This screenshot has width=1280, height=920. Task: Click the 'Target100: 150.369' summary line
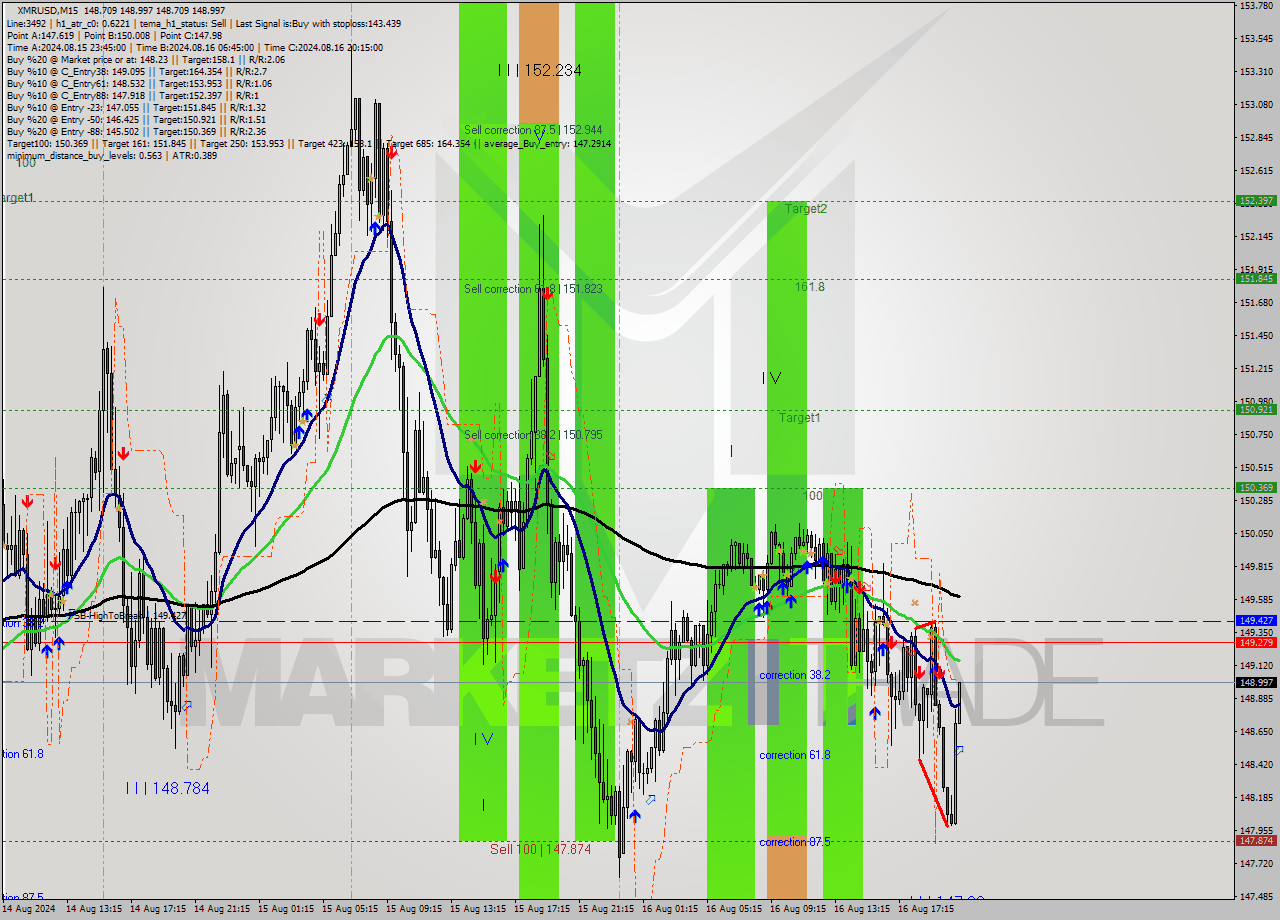308,143
